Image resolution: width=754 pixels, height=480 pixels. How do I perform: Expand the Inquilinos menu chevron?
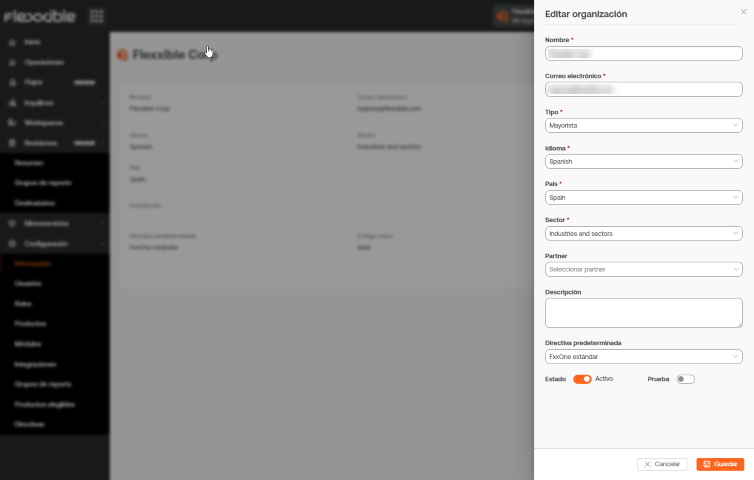tap(102, 103)
